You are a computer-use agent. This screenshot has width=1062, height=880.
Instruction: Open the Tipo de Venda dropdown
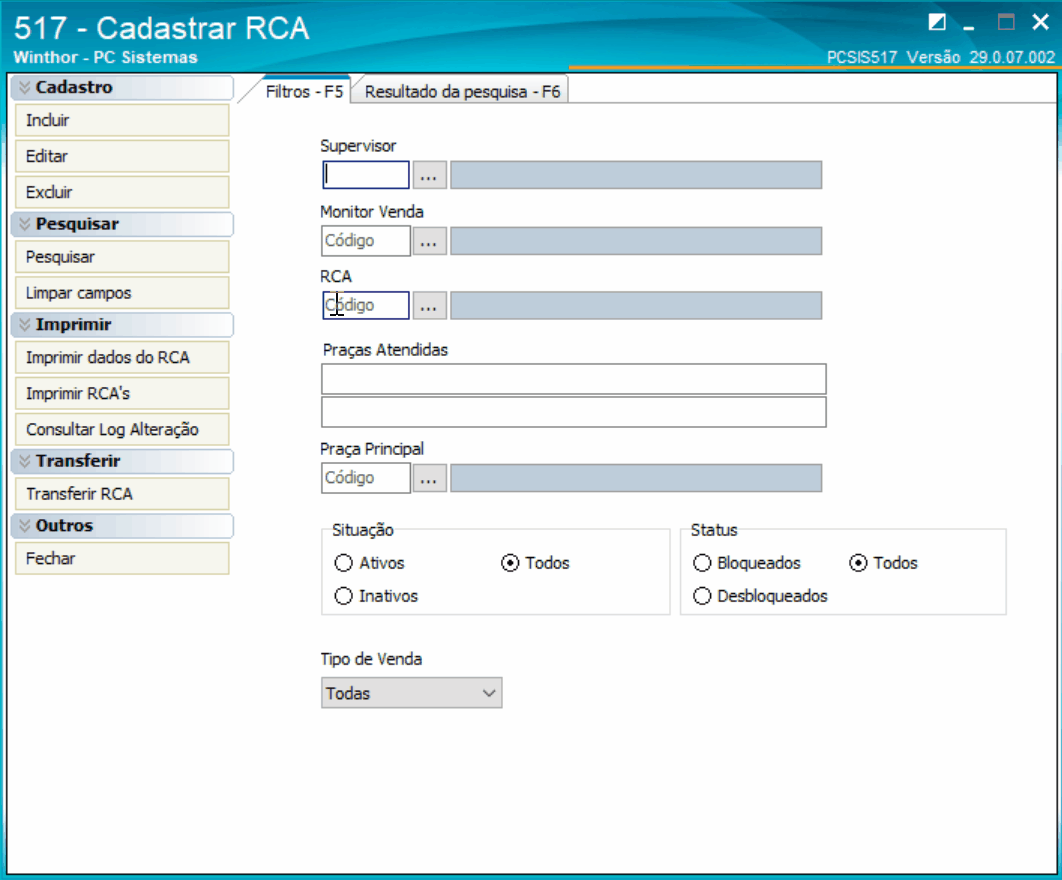pos(412,693)
